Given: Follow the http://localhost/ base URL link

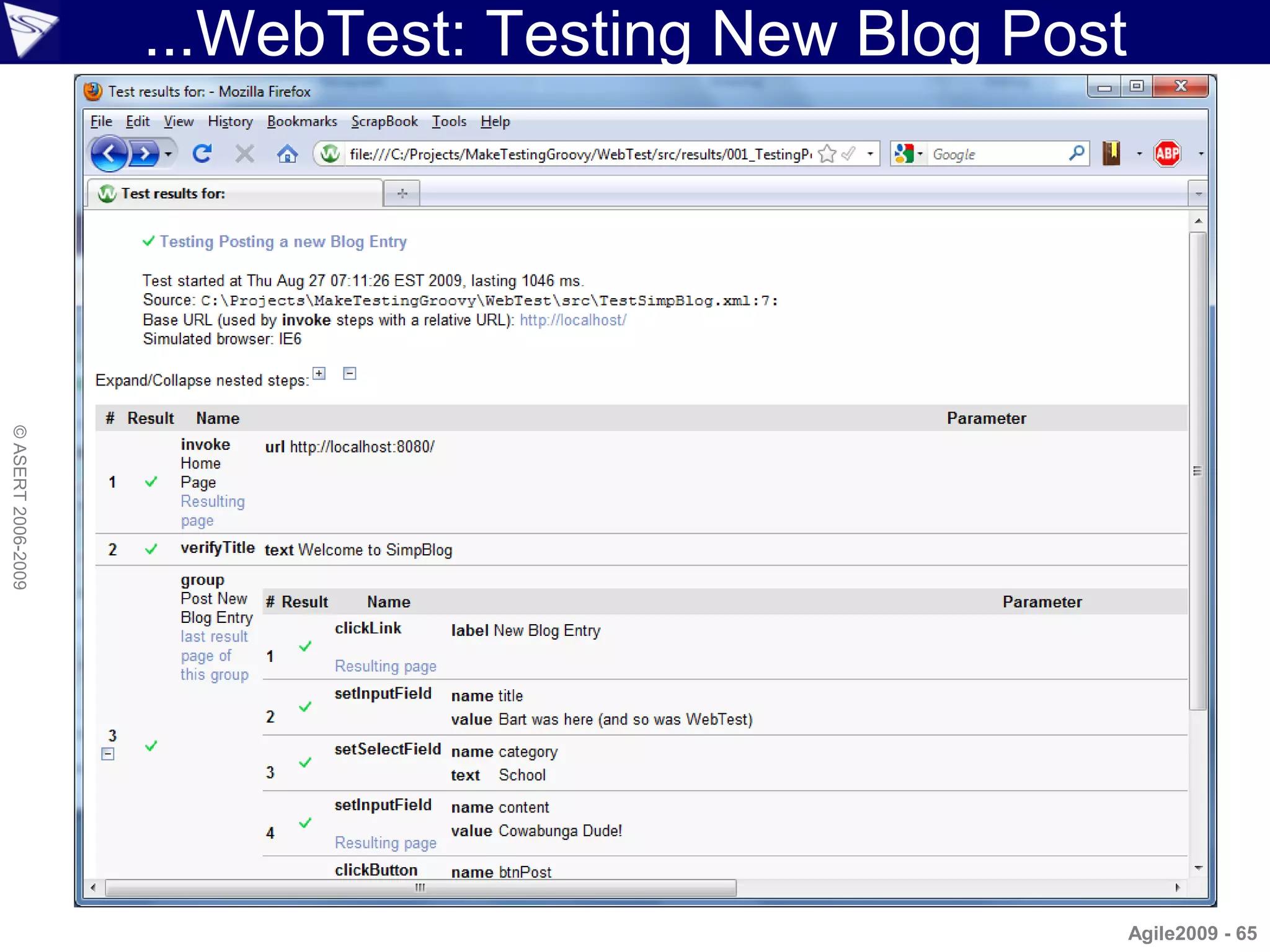Looking at the screenshot, I should (573, 320).
